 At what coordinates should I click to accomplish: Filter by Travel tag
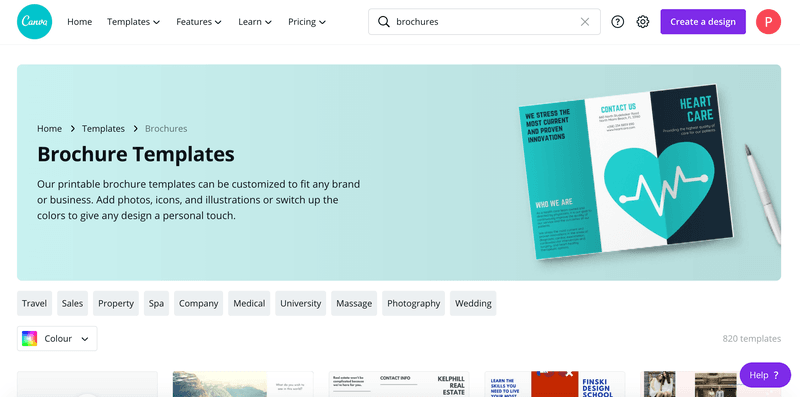tap(35, 303)
